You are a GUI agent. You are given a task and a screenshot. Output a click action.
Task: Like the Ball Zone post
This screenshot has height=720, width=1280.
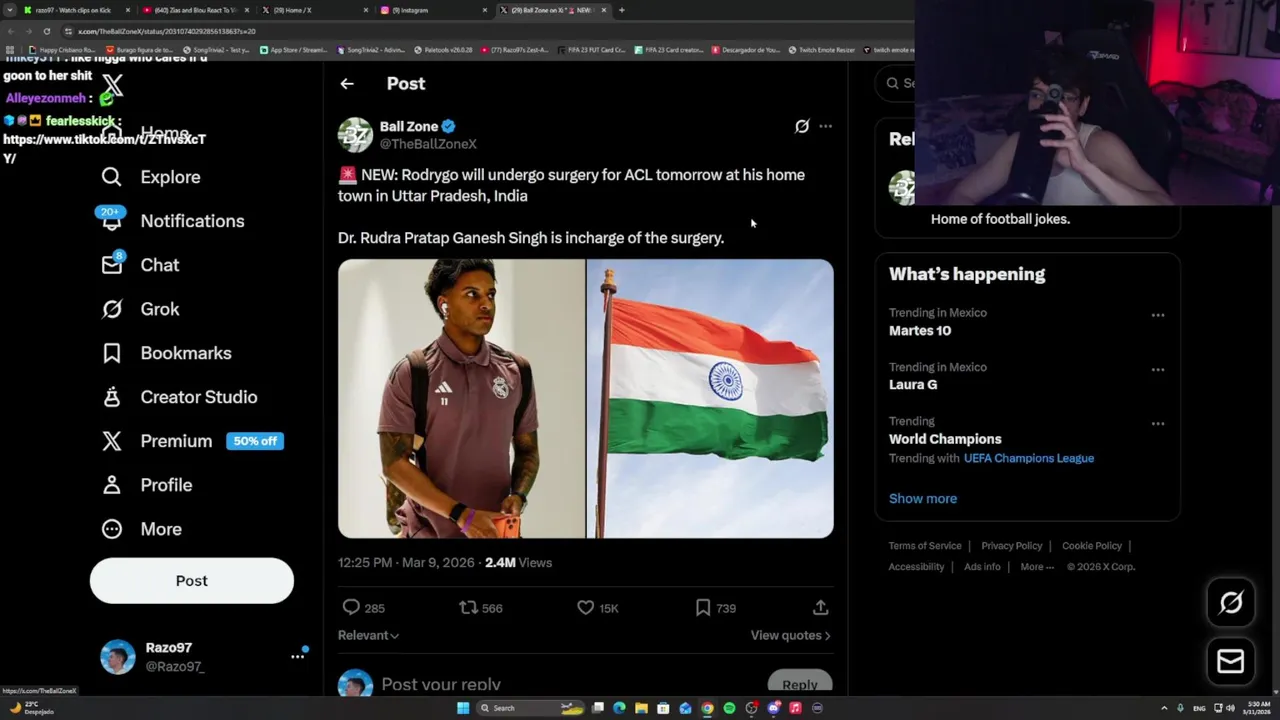586,607
